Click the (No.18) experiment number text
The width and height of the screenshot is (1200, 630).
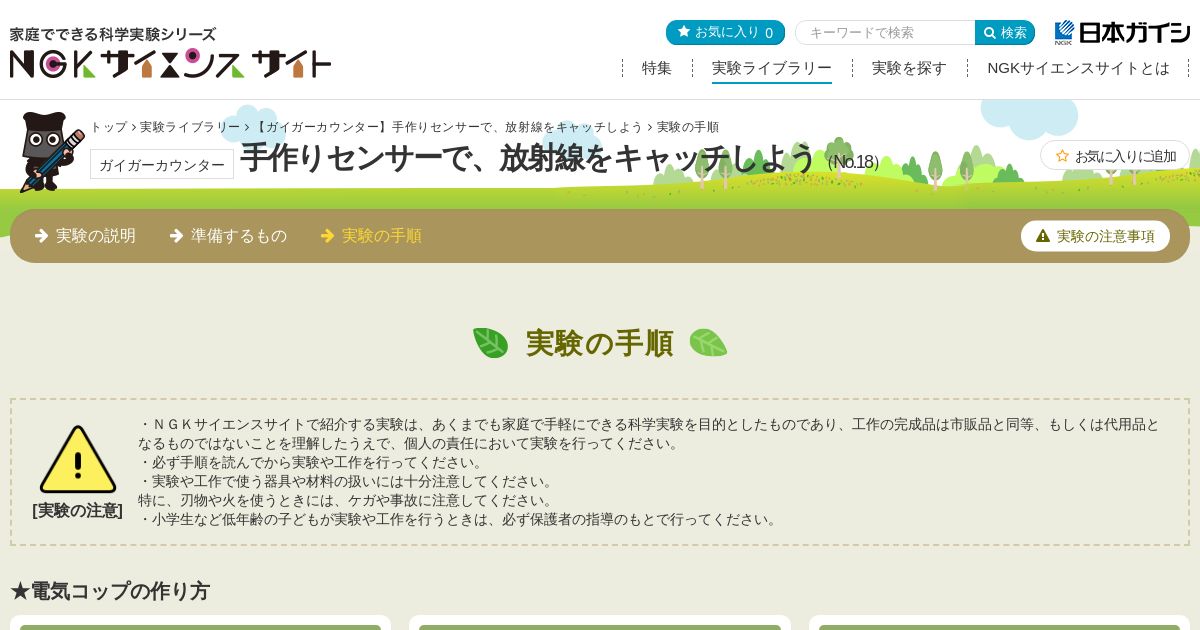point(853,162)
